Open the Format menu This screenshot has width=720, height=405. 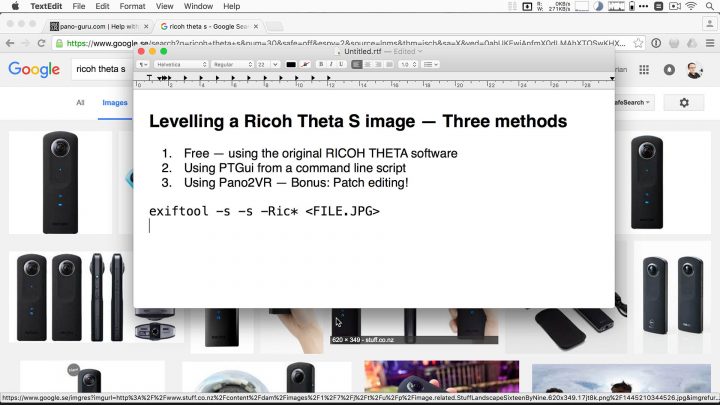(x=133, y=6)
